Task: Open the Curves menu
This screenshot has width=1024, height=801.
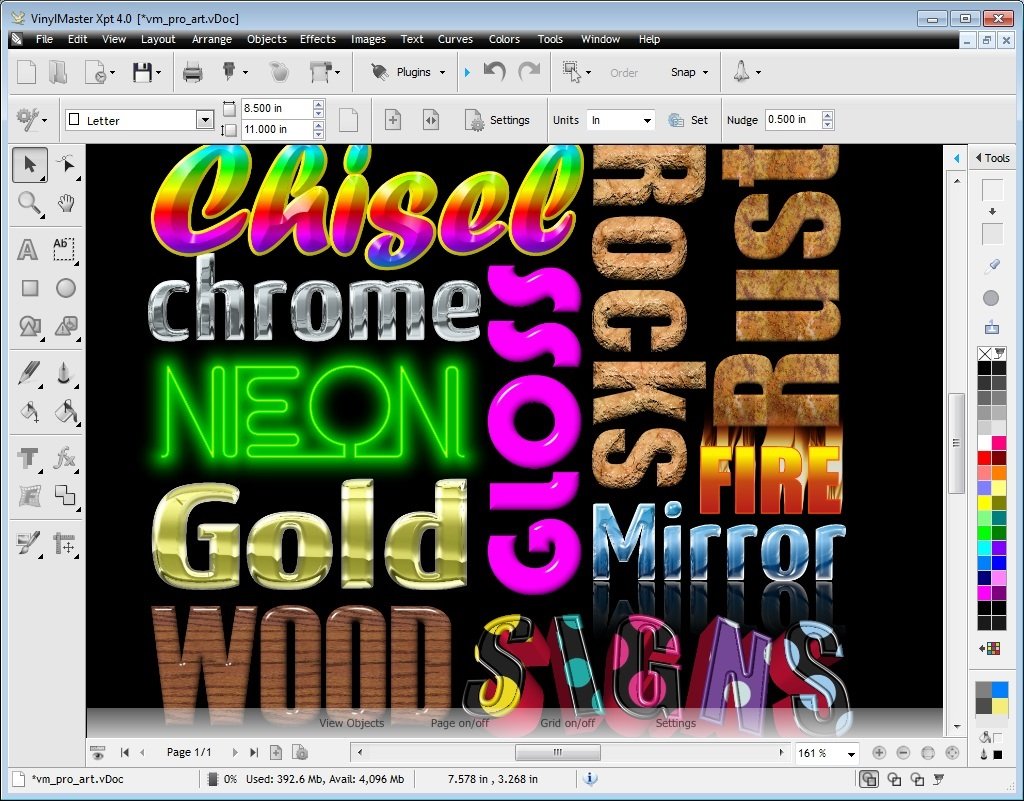Action: [x=455, y=39]
